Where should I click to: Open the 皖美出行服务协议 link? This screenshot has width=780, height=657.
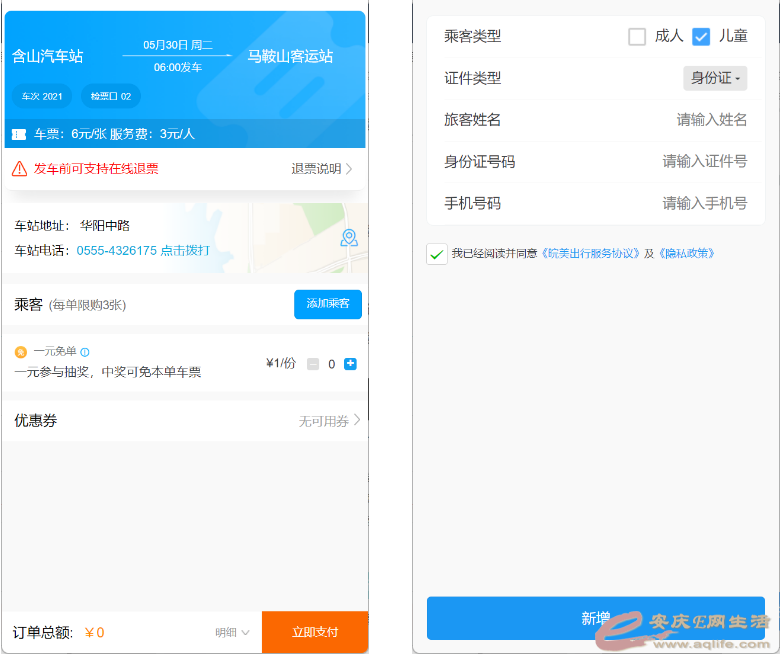click(590, 254)
